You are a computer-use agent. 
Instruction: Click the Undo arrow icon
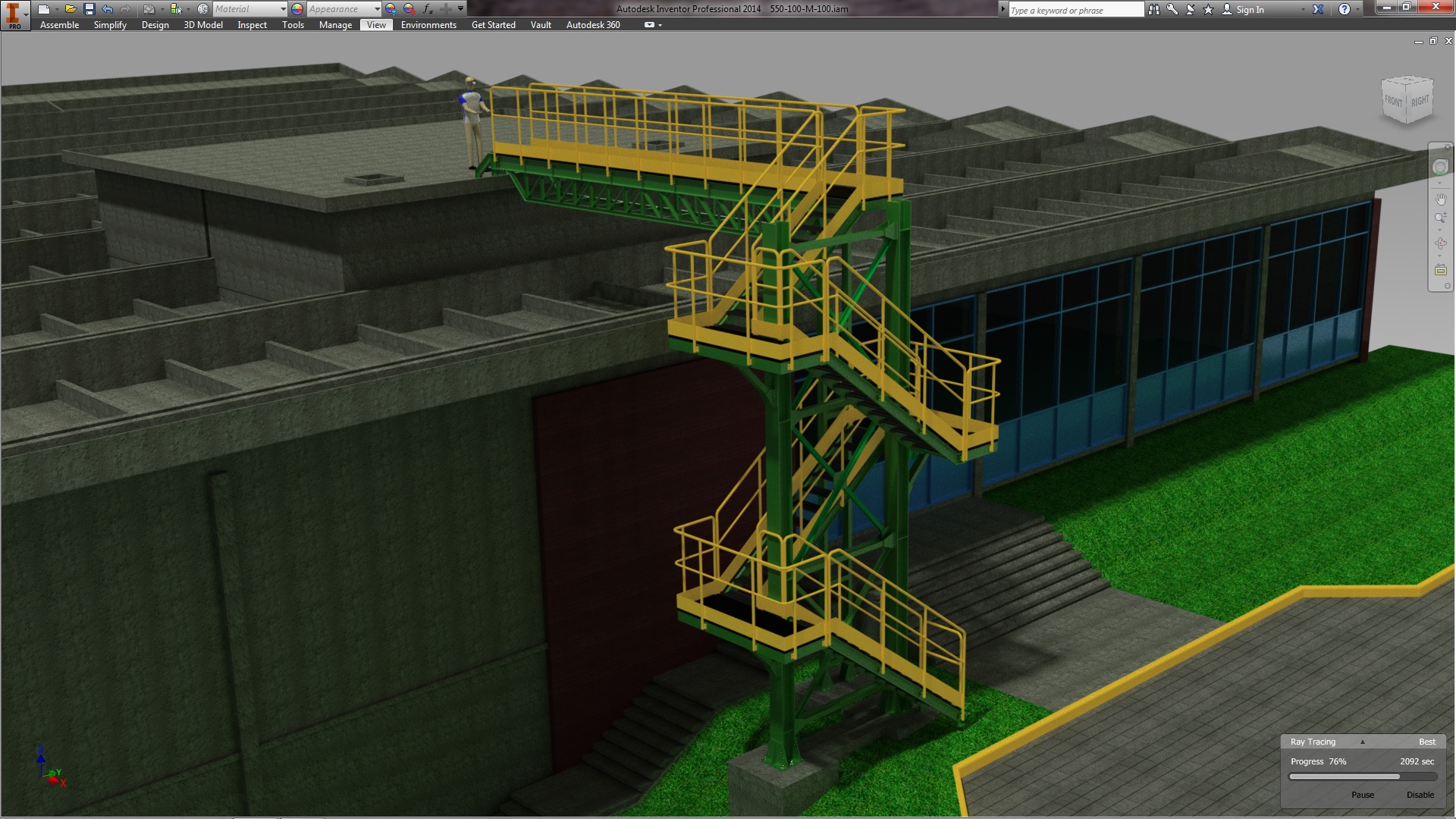coord(108,9)
